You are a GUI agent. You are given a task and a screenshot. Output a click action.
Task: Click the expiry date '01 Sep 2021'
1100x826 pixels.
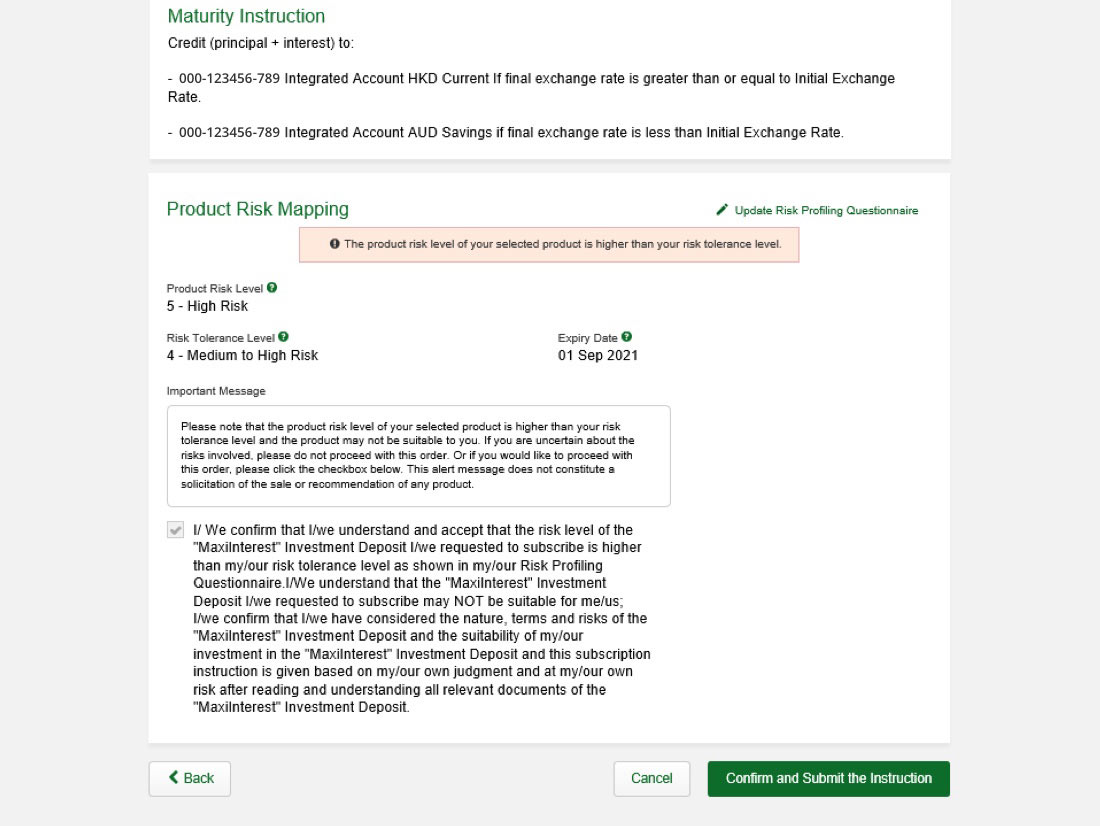click(598, 355)
